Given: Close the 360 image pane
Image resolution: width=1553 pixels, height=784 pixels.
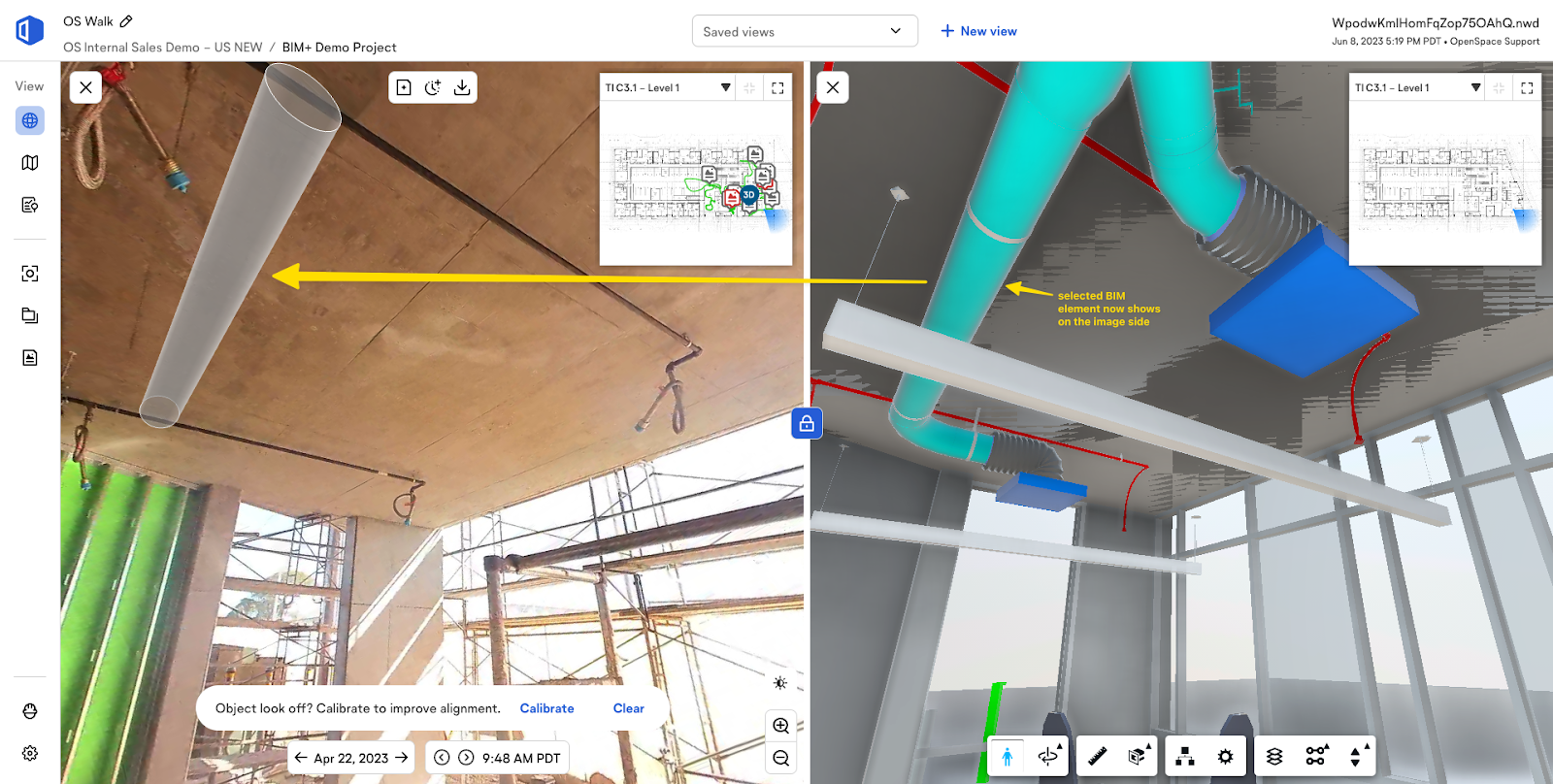Looking at the screenshot, I should pos(86,87).
